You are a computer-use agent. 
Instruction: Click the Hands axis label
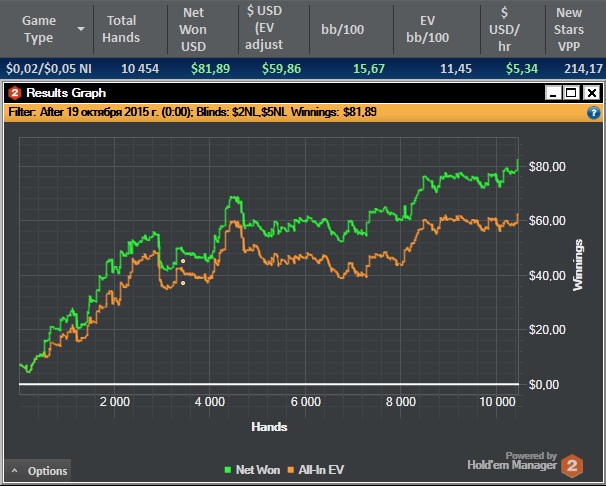[269, 427]
